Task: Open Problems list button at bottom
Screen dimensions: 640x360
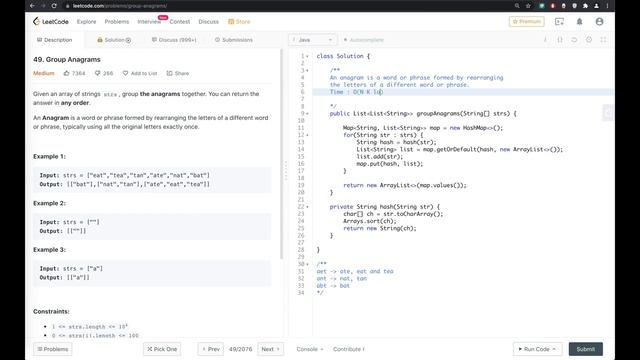Action: point(53,349)
